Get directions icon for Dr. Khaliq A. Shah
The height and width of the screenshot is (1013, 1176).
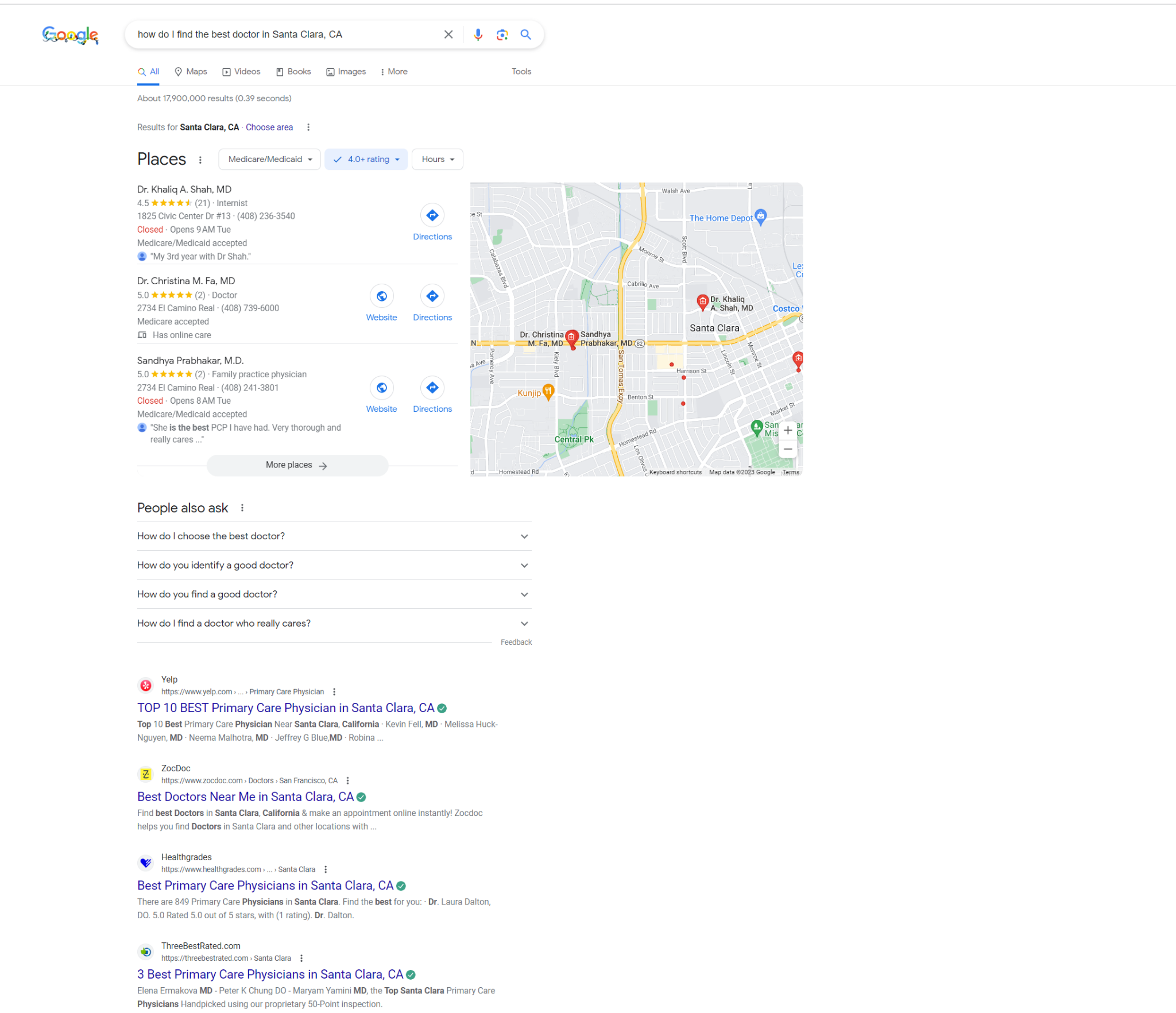[432, 215]
